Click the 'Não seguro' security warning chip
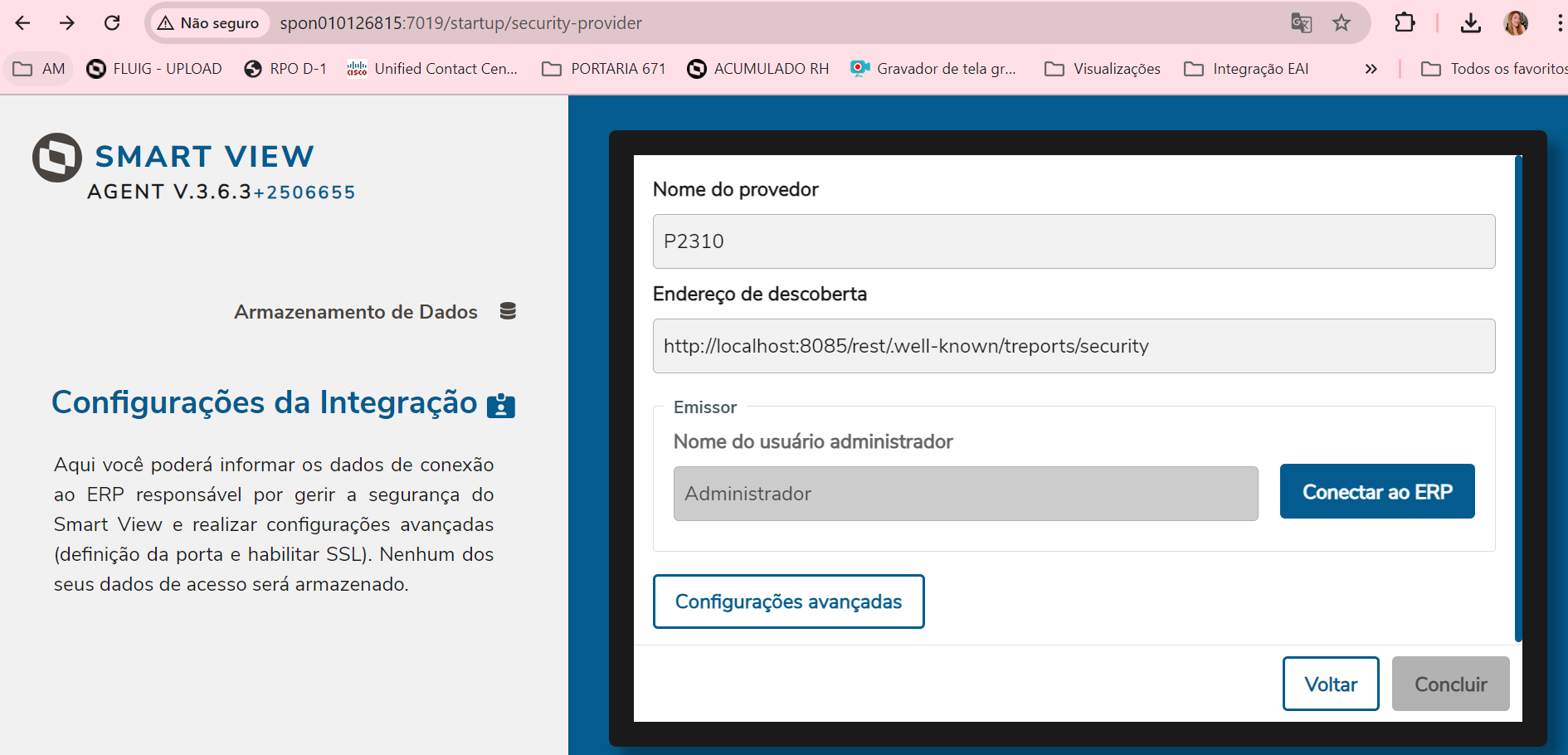This screenshot has width=1568, height=755. click(209, 23)
